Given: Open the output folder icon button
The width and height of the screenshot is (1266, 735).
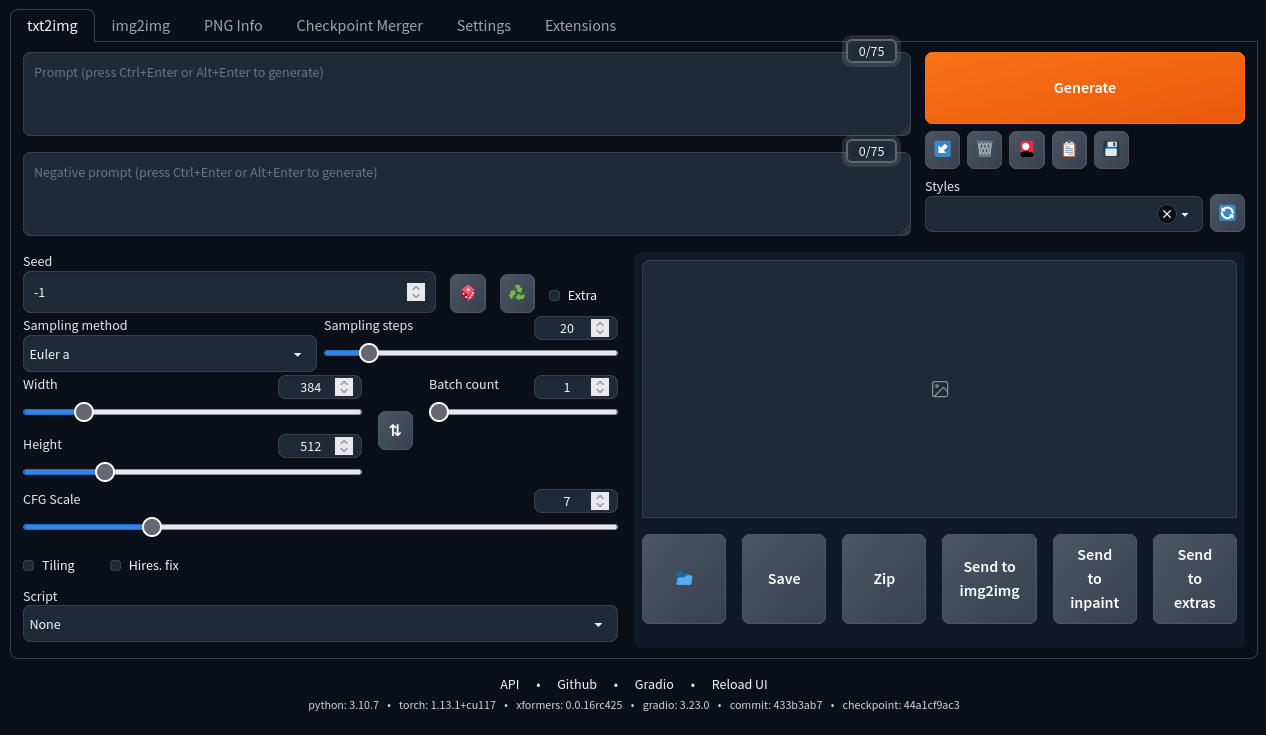Looking at the screenshot, I should tap(684, 579).
